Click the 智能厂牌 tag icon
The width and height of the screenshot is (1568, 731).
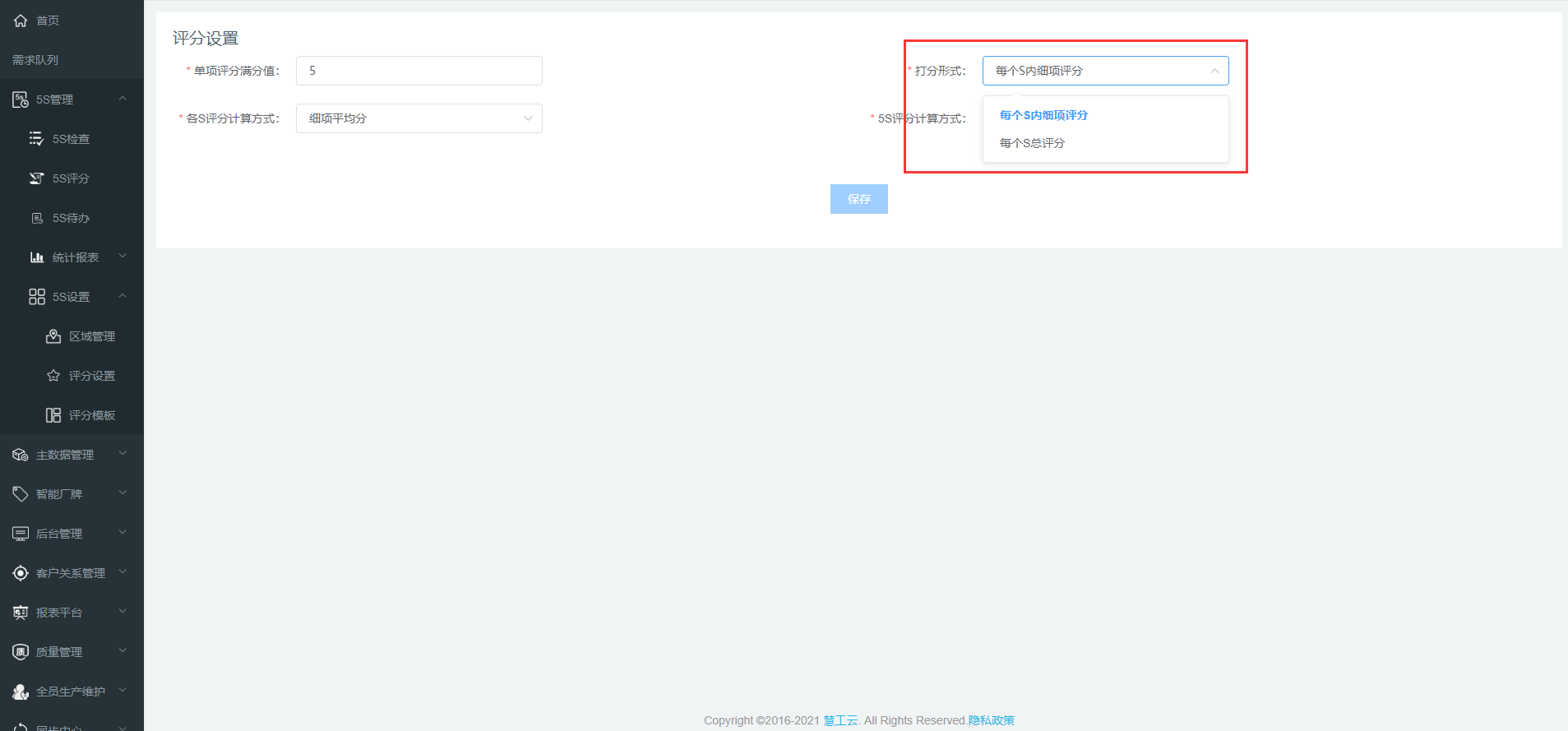[21, 494]
